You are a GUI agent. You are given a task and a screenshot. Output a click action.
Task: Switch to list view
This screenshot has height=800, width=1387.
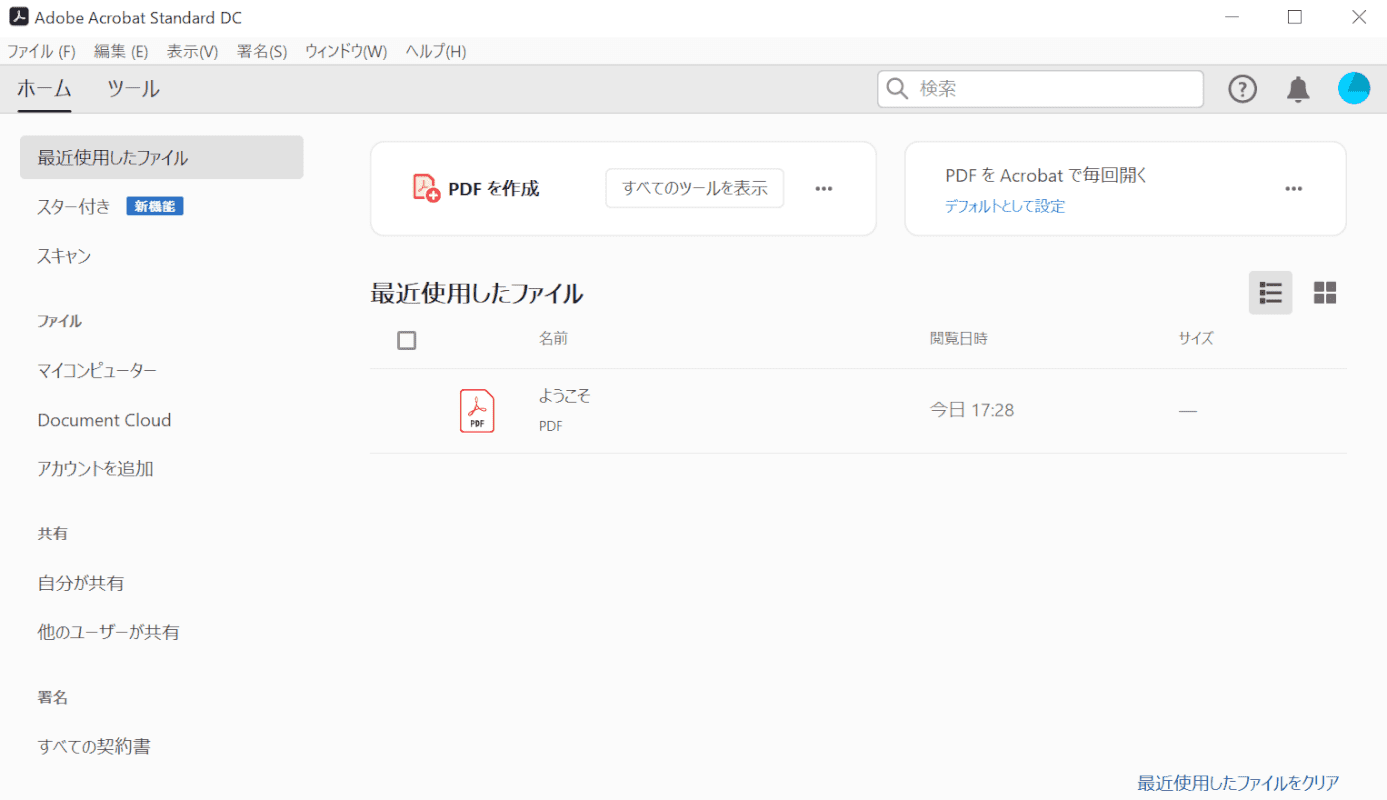click(x=1270, y=292)
